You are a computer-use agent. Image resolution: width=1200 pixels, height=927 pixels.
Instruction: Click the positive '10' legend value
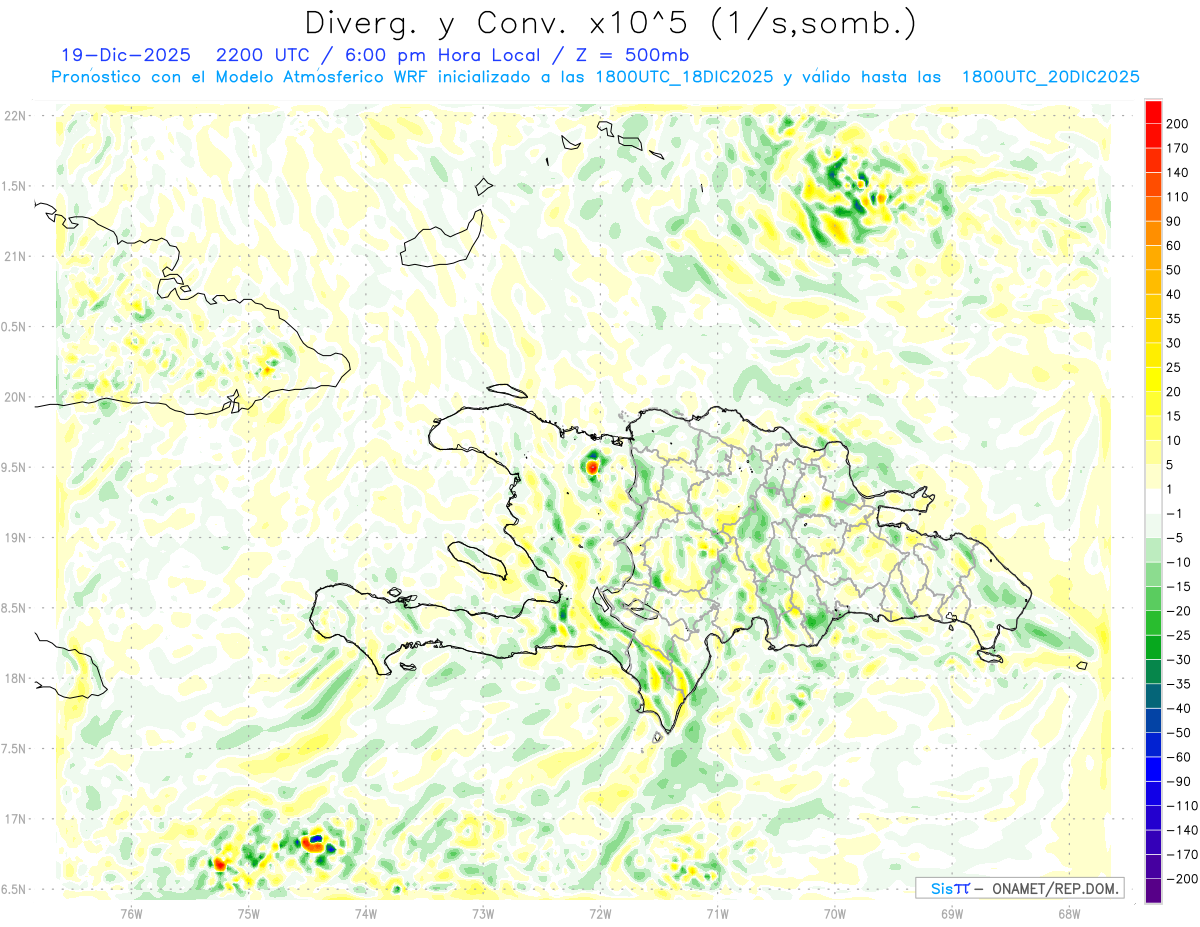tap(1174, 441)
